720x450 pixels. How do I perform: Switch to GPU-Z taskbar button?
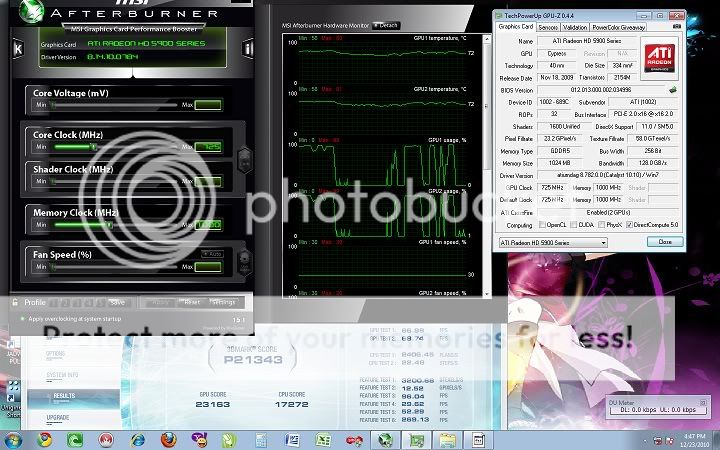(x=416, y=440)
